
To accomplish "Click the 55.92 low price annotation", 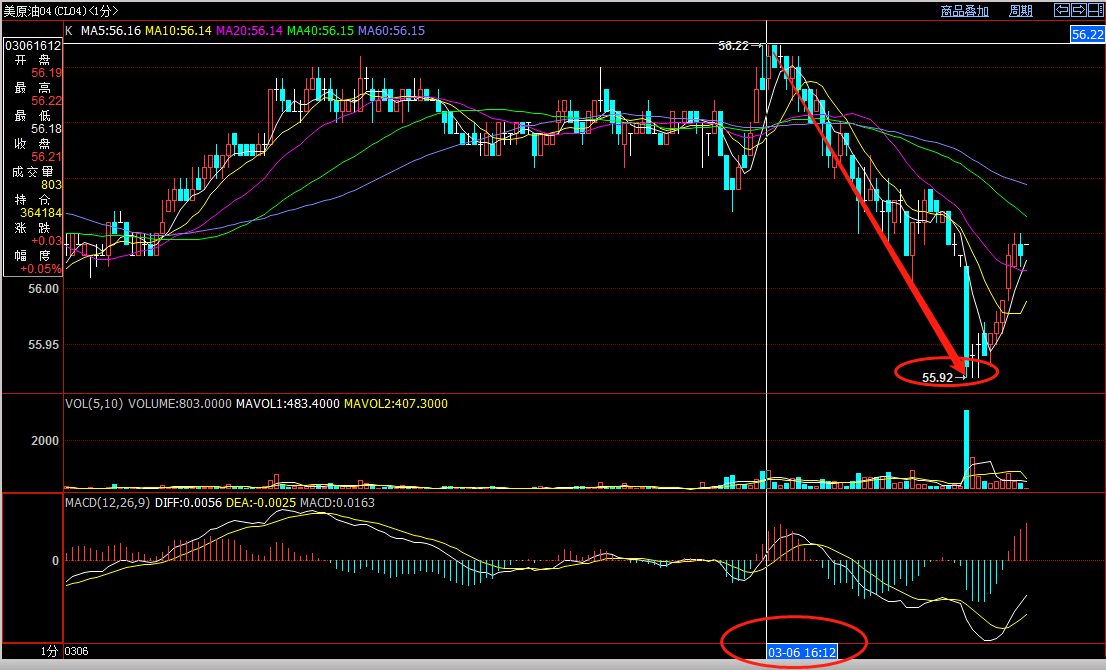I will (937, 378).
